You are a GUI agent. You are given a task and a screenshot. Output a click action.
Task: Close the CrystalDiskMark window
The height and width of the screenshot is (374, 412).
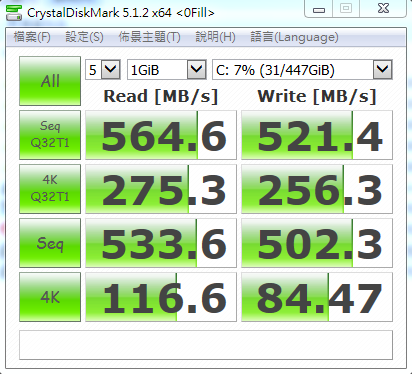coord(383,8)
